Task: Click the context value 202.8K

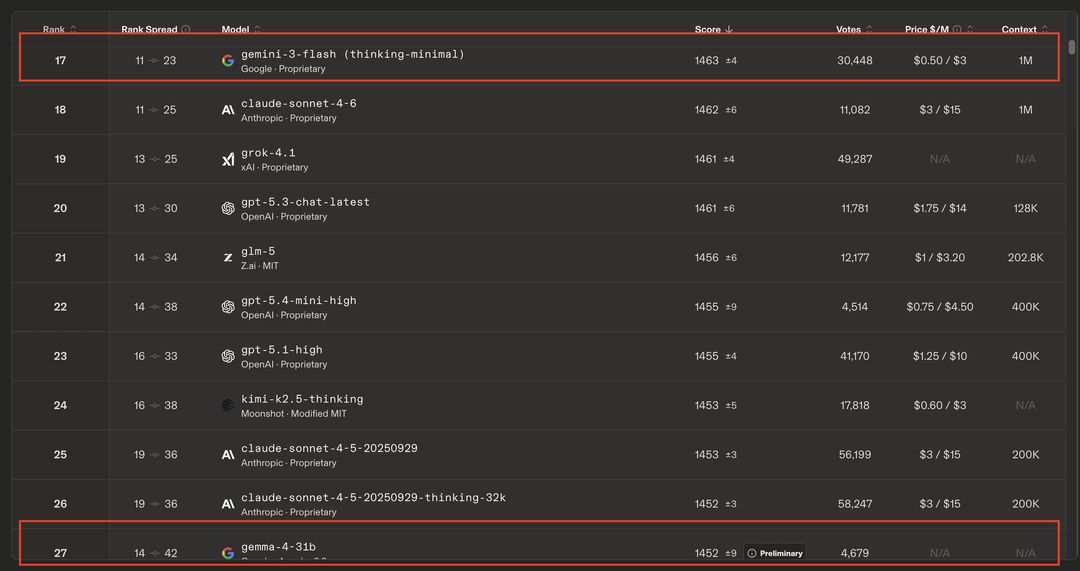Action: click(x=1026, y=258)
